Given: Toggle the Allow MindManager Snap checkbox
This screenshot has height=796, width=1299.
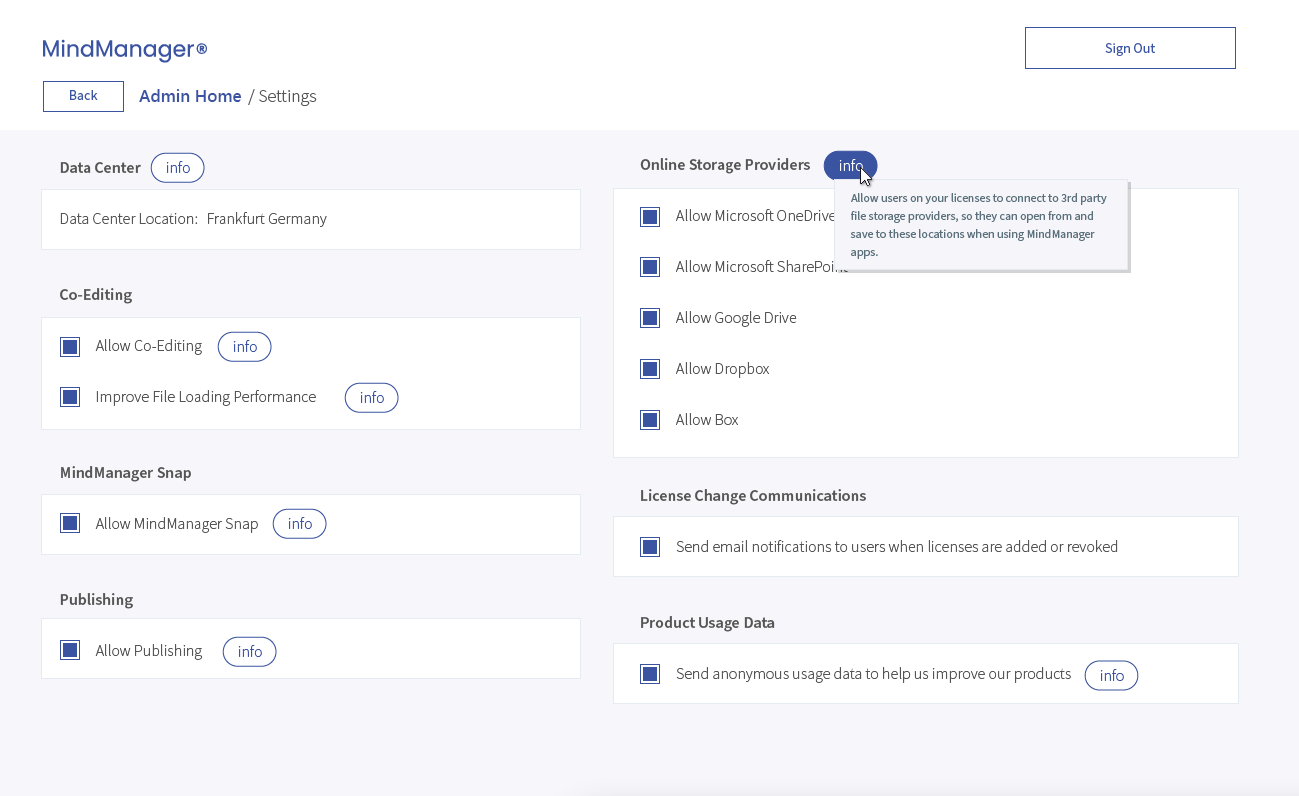Looking at the screenshot, I should tap(70, 524).
